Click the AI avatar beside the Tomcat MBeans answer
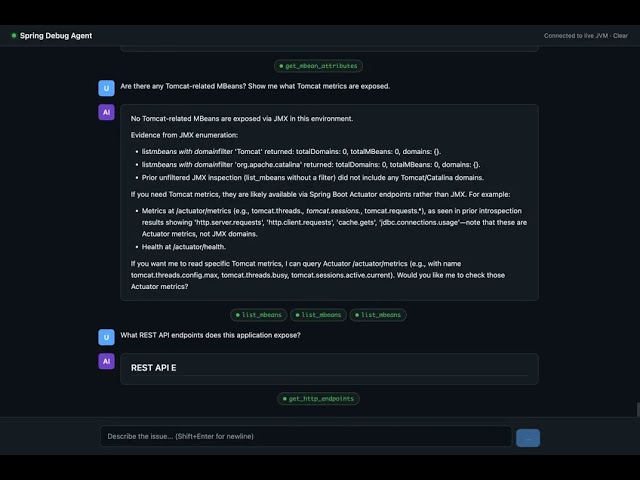640x480 pixels. click(x=106, y=112)
